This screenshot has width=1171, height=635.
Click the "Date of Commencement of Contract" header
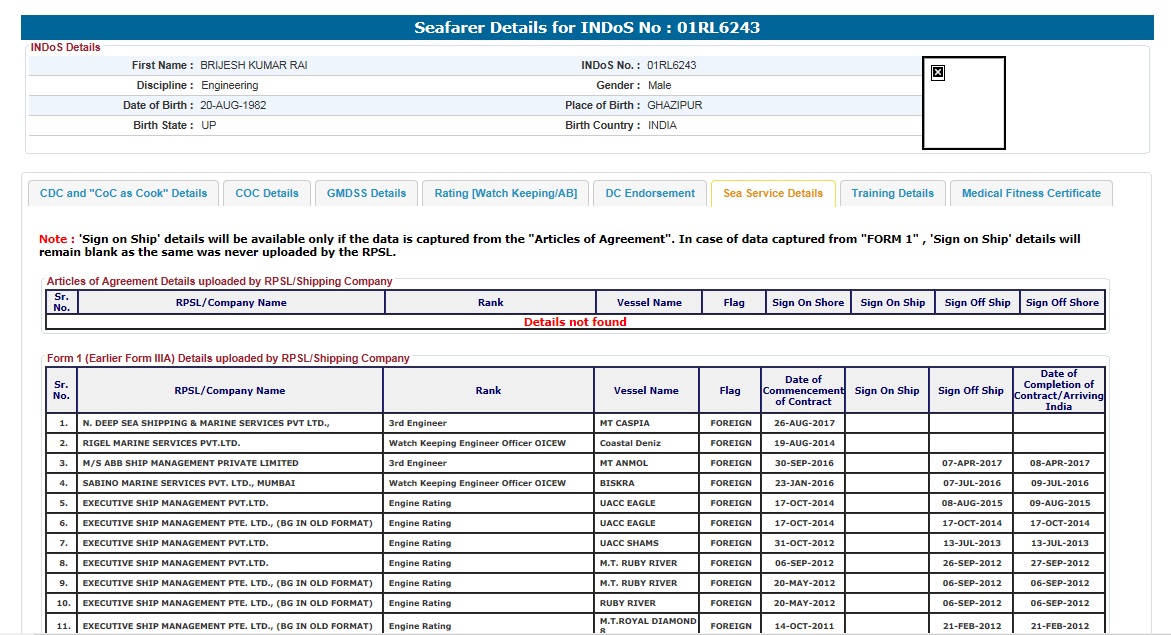(803, 391)
